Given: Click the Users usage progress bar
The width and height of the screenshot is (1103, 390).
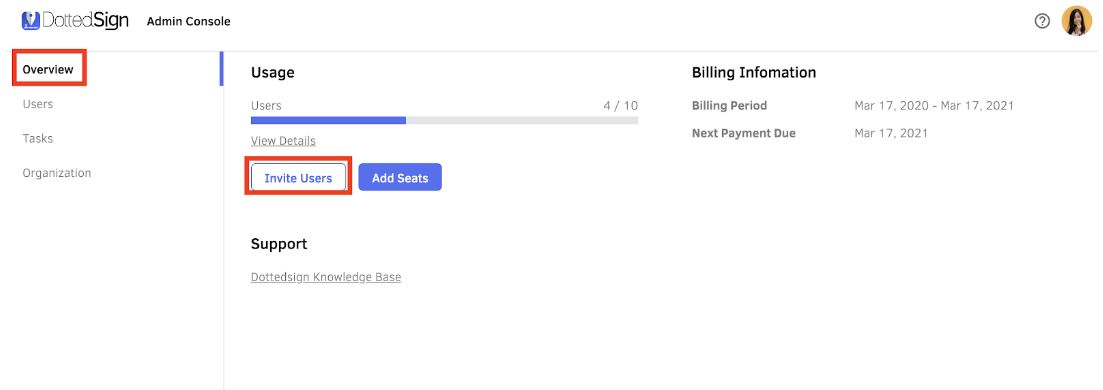Looking at the screenshot, I should tap(445, 120).
